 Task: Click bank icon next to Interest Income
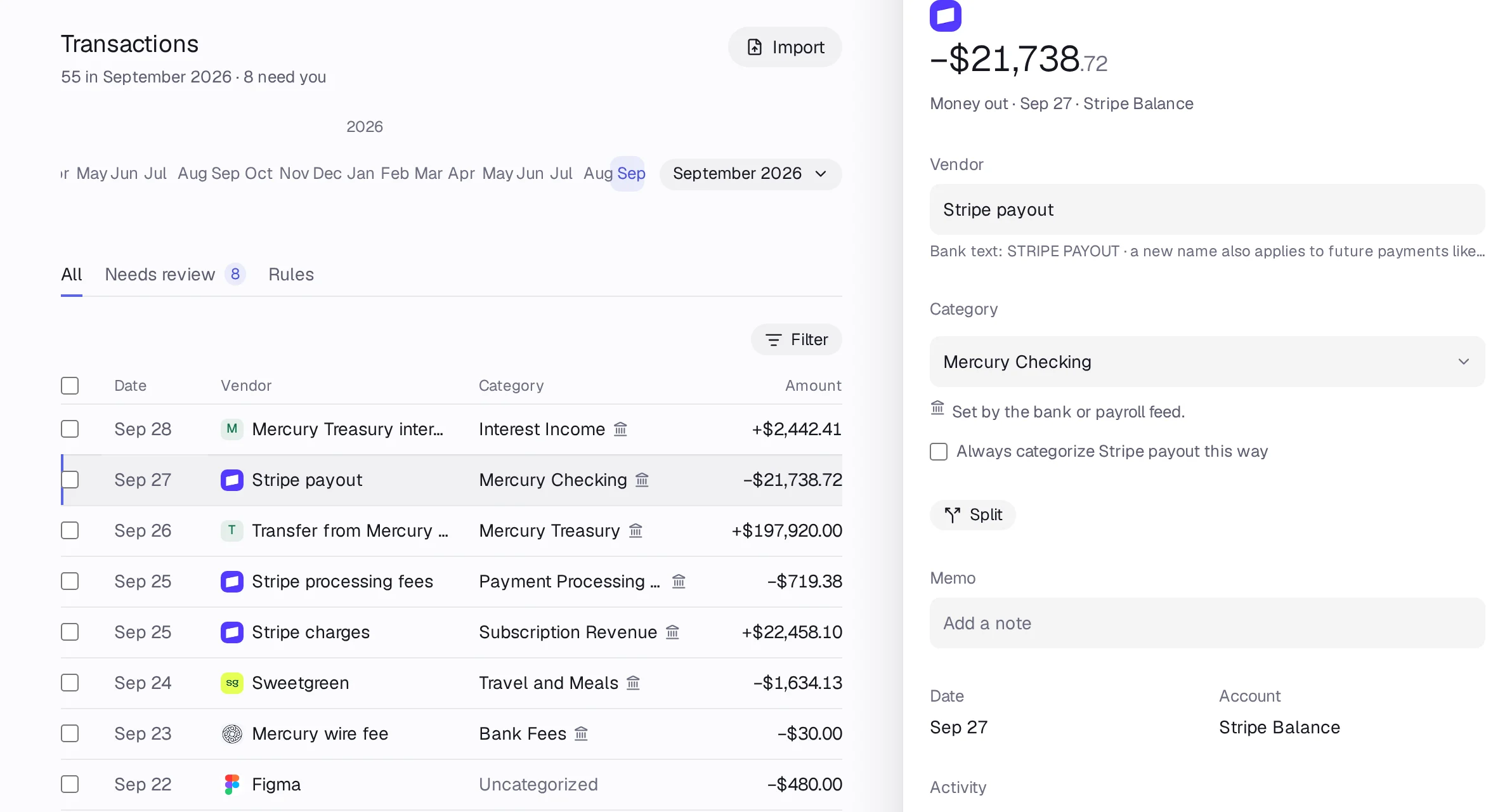(620, 429)
